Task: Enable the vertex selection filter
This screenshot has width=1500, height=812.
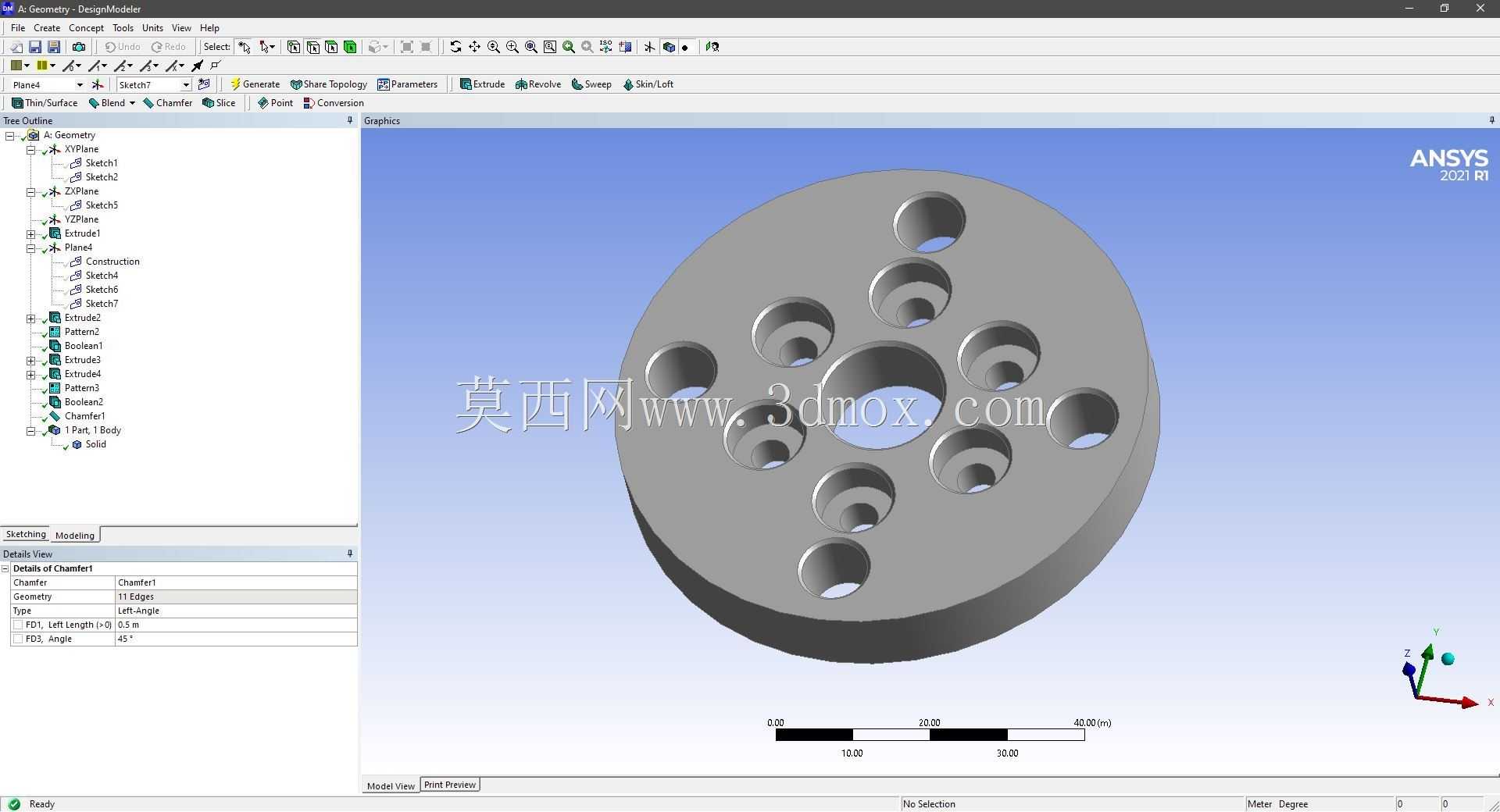Action: pos(294,47)
